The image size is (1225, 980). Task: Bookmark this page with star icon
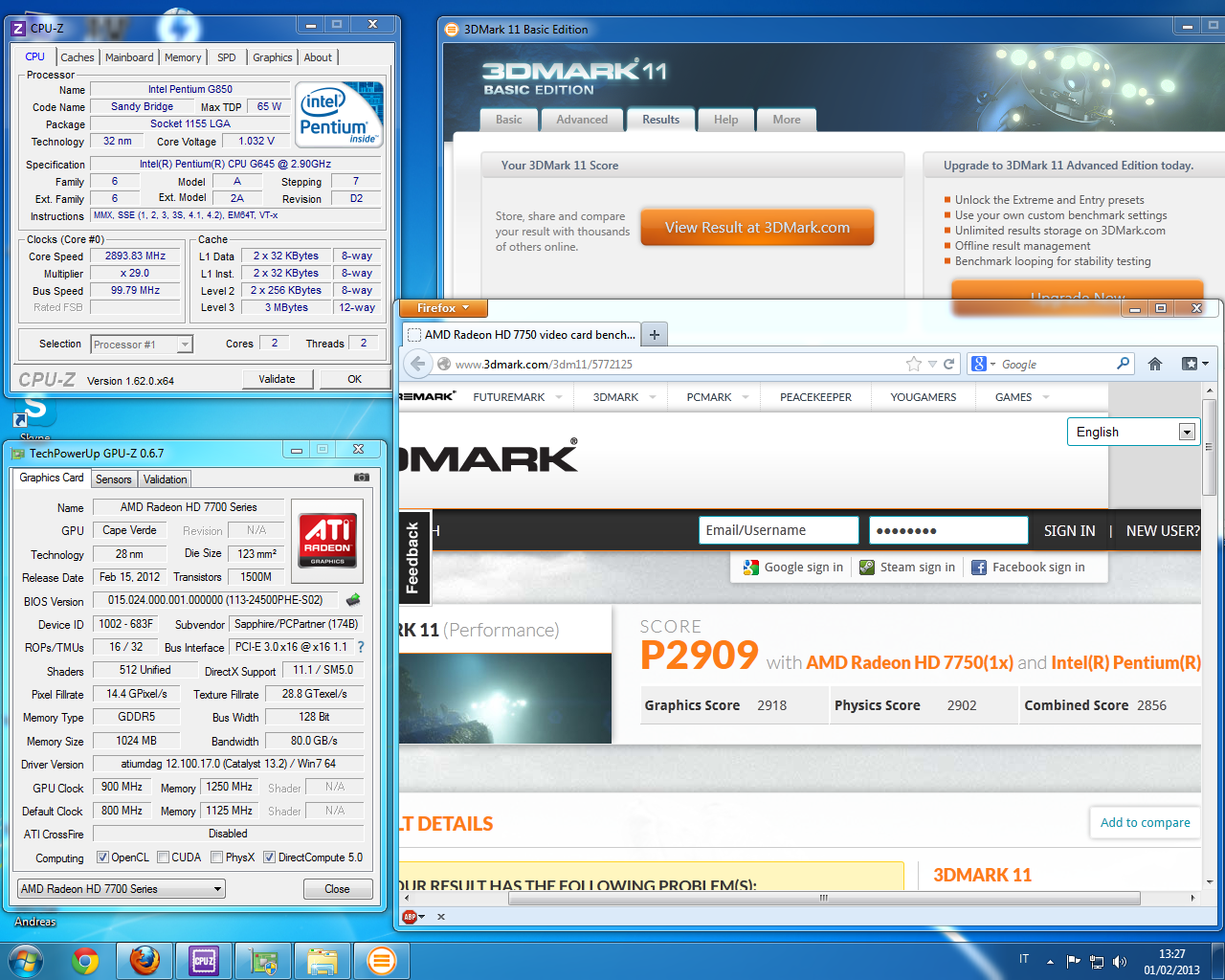[914, 364]
